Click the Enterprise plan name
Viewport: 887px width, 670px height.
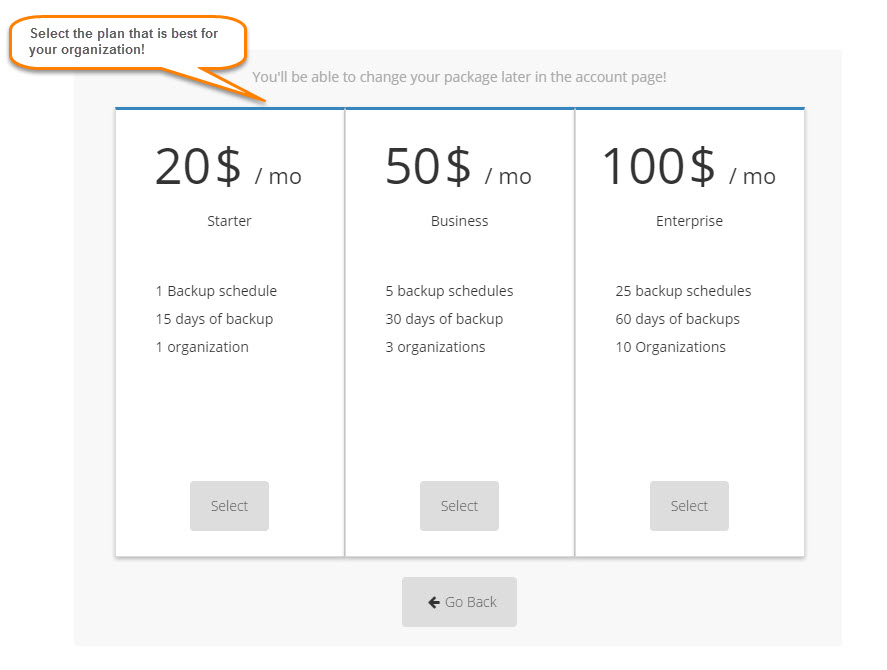689,221
